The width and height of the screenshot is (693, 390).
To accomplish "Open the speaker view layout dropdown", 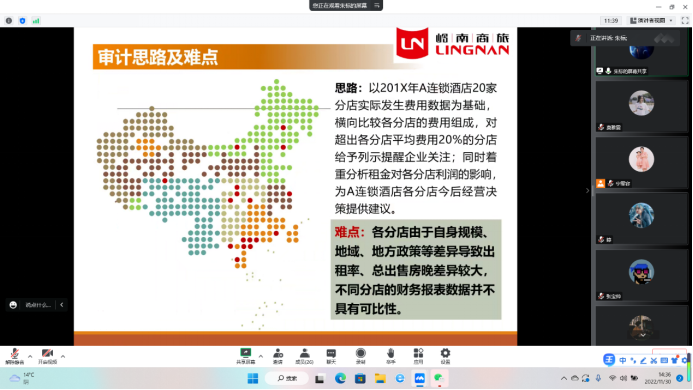I will coord(651,20).
